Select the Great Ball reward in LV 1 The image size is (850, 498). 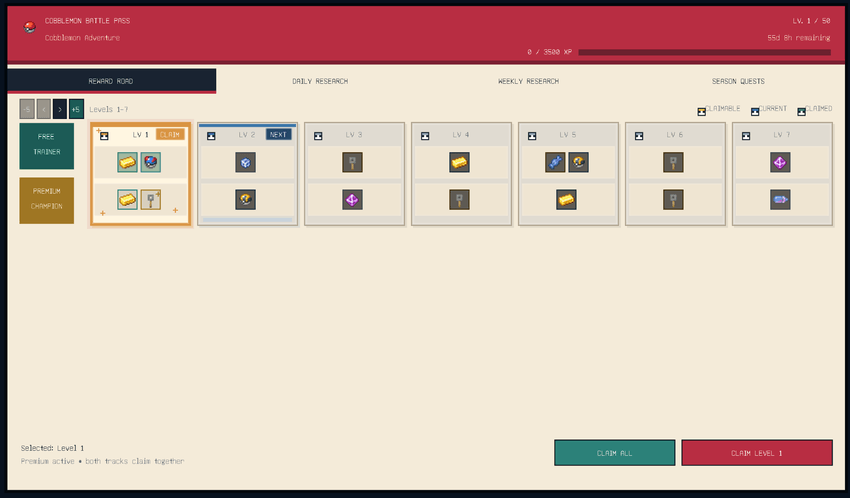(151, 162)
